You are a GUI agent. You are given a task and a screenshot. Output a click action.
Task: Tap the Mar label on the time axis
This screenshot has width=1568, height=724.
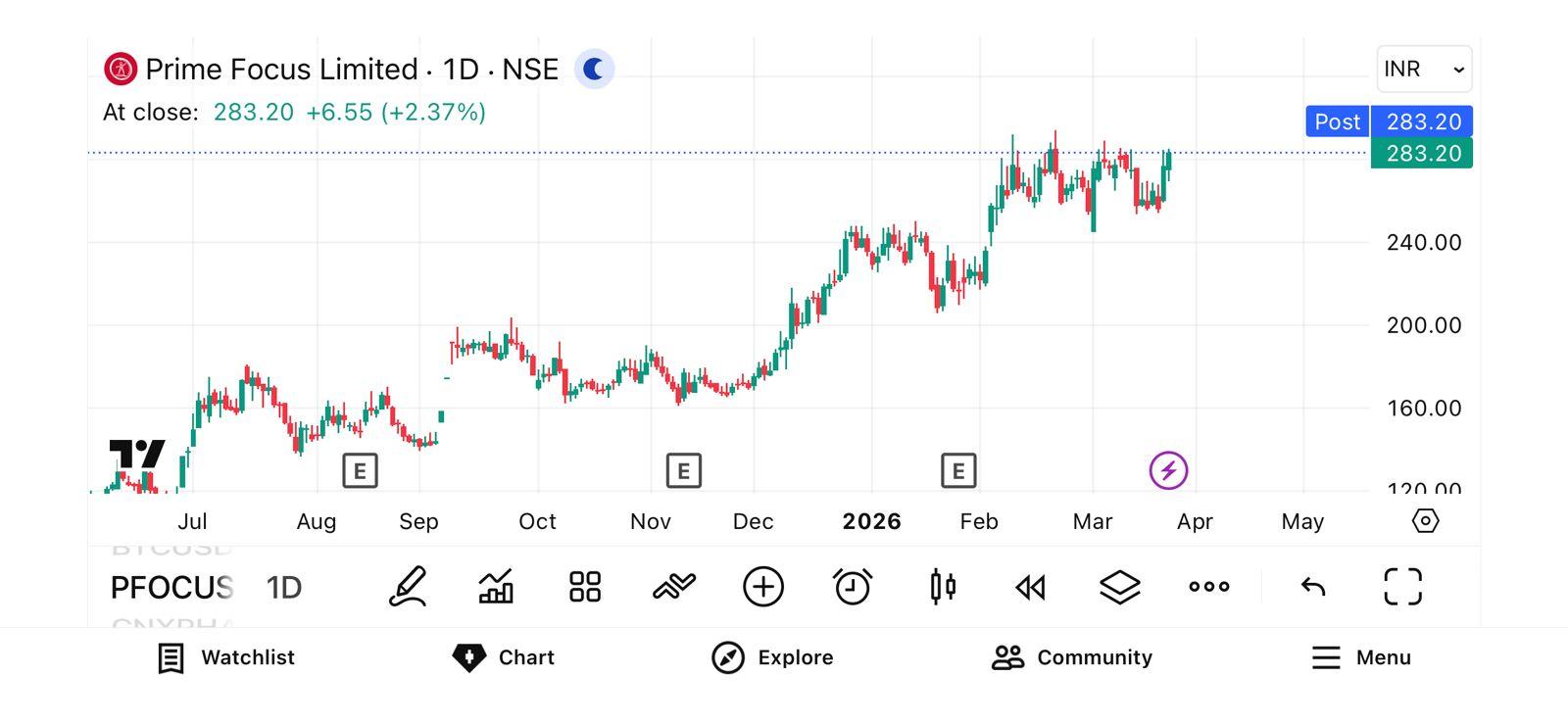[1093, 521]
